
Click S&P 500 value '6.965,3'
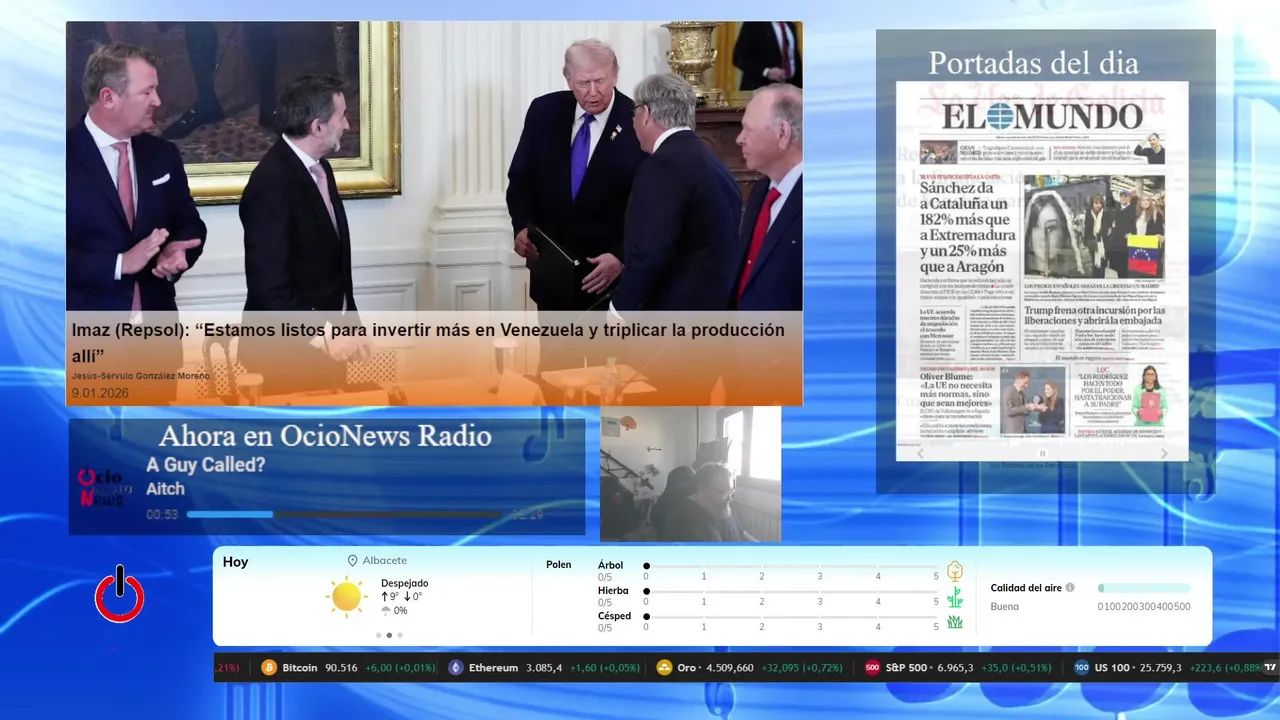click(x=955, y=668)
